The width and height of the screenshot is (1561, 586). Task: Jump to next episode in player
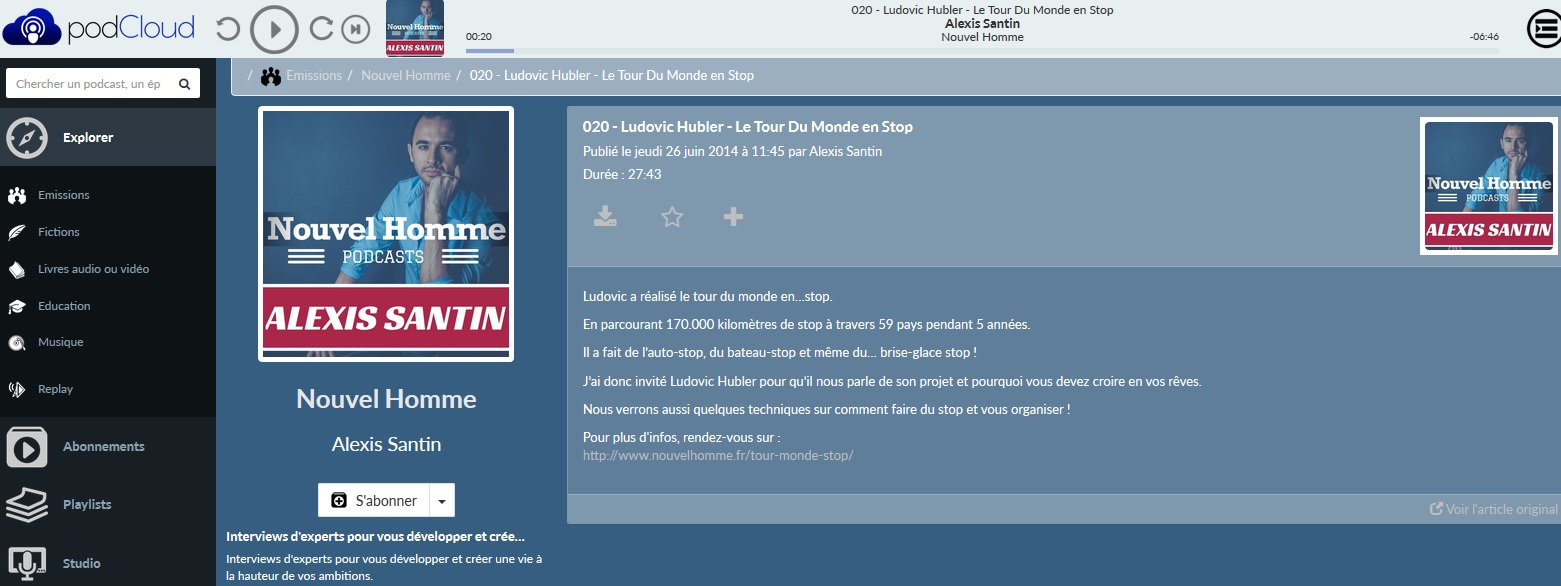coord(355,29)
